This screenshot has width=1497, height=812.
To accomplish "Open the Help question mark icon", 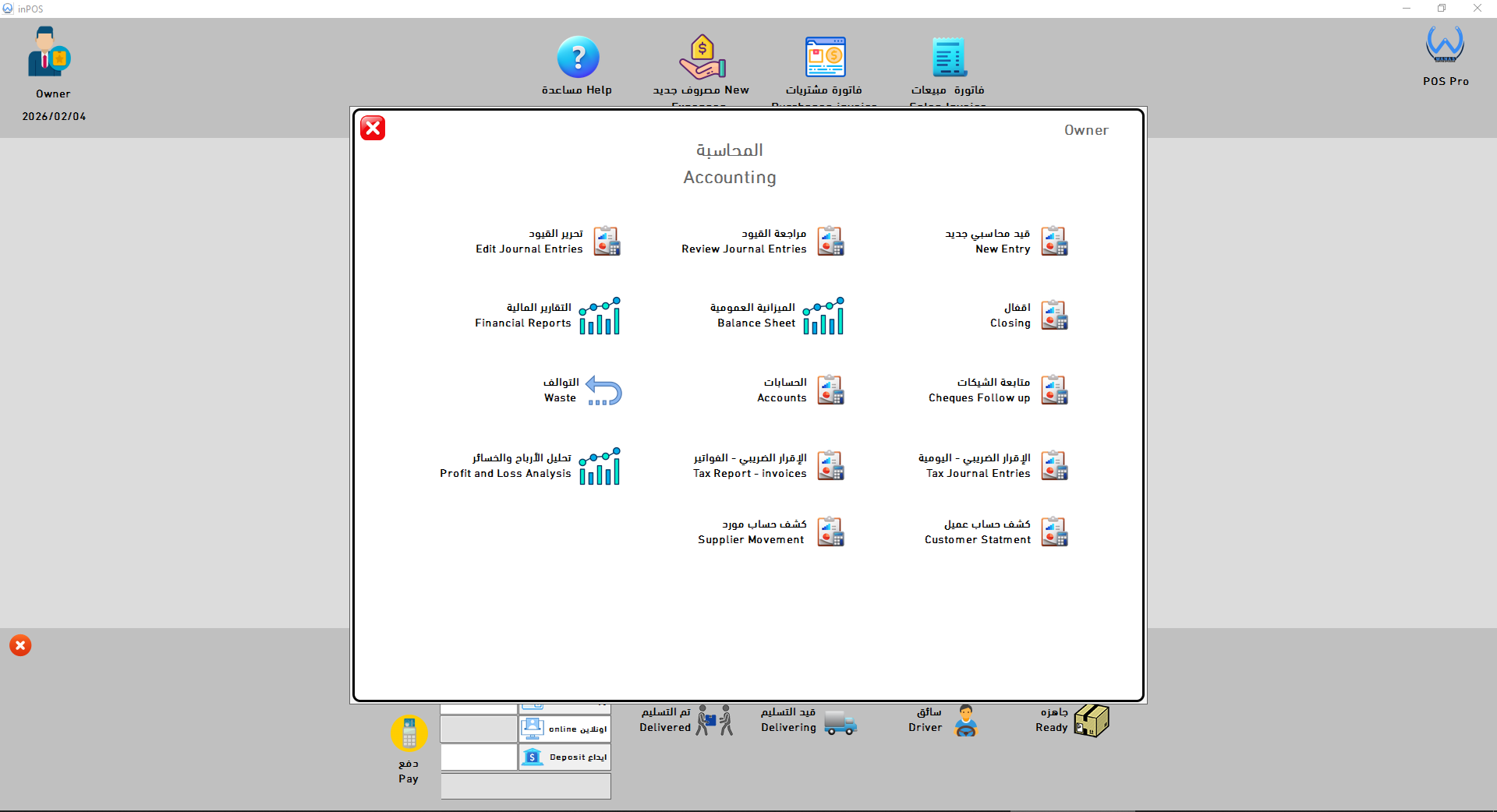I will click(x=578, y=56).
